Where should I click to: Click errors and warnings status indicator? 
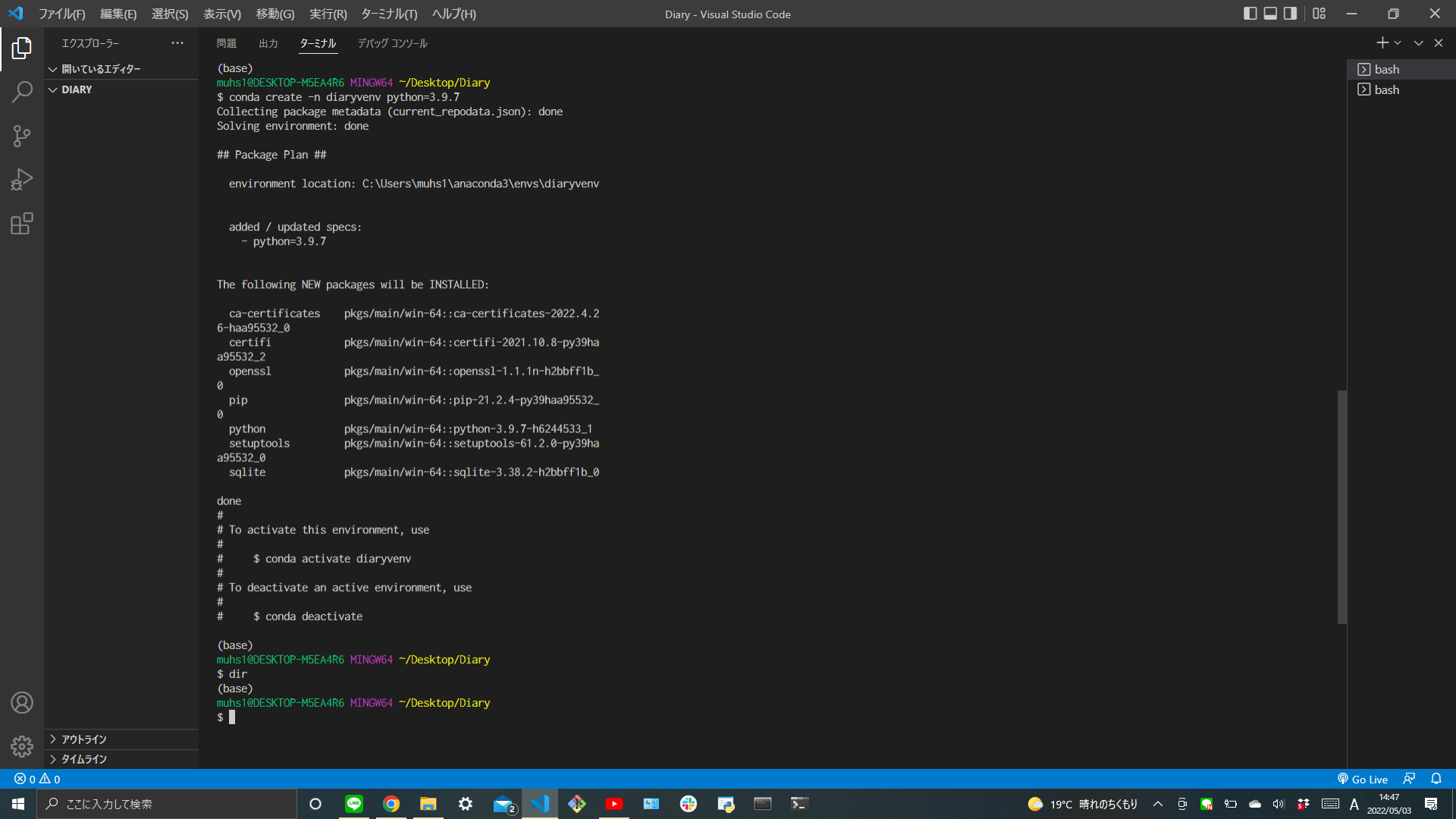[37, 779]
